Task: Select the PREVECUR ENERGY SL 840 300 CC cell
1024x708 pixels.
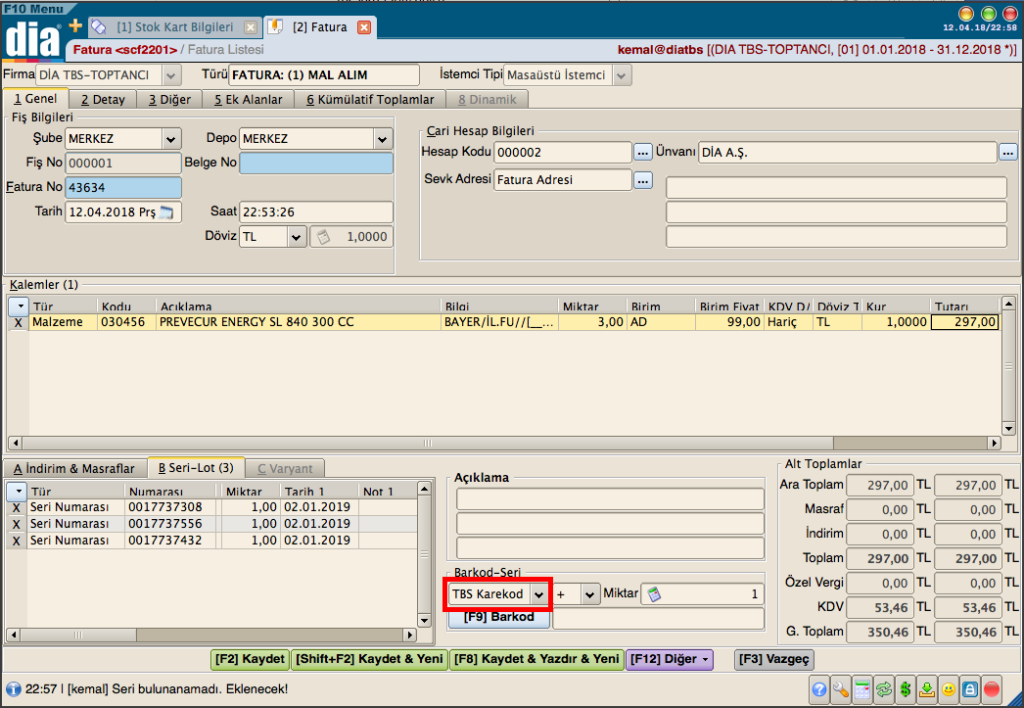Action: 298,322
